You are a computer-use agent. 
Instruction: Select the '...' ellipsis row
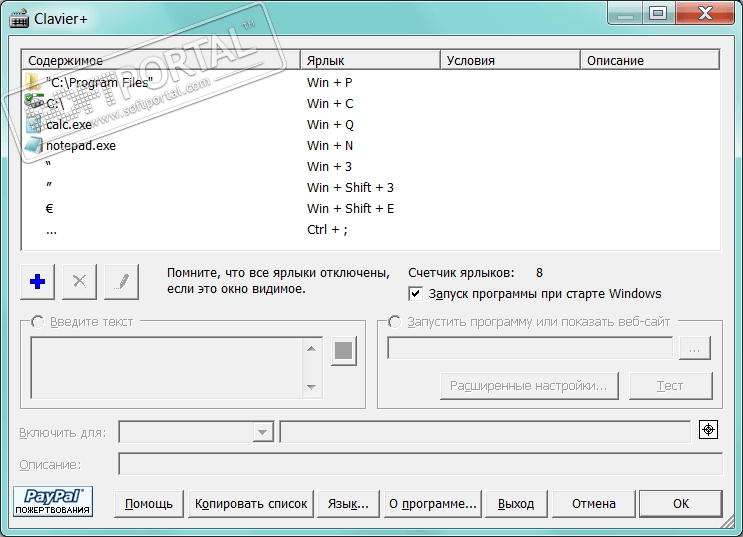[x=371, y=229]
